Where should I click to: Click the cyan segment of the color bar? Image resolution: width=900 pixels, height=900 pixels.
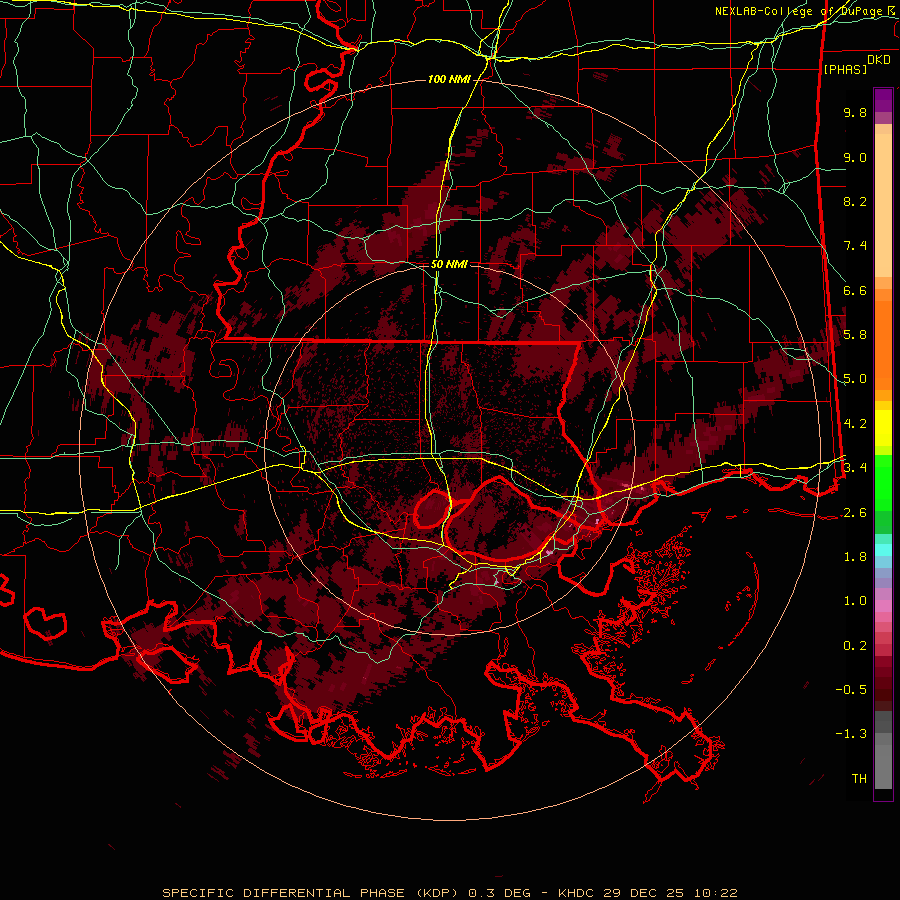click(883, 550)
